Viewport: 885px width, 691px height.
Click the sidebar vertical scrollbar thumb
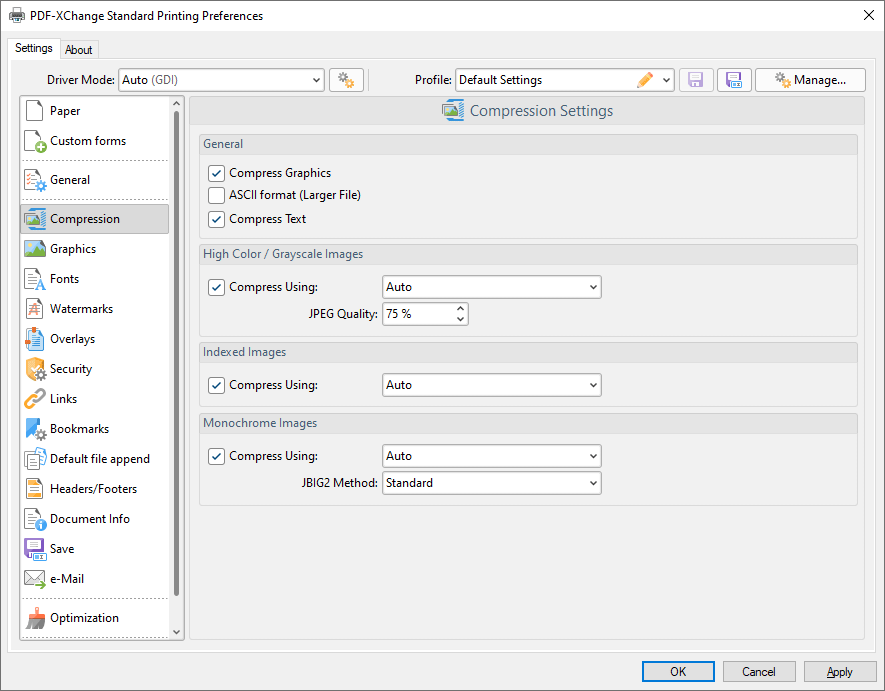(176, 353)
